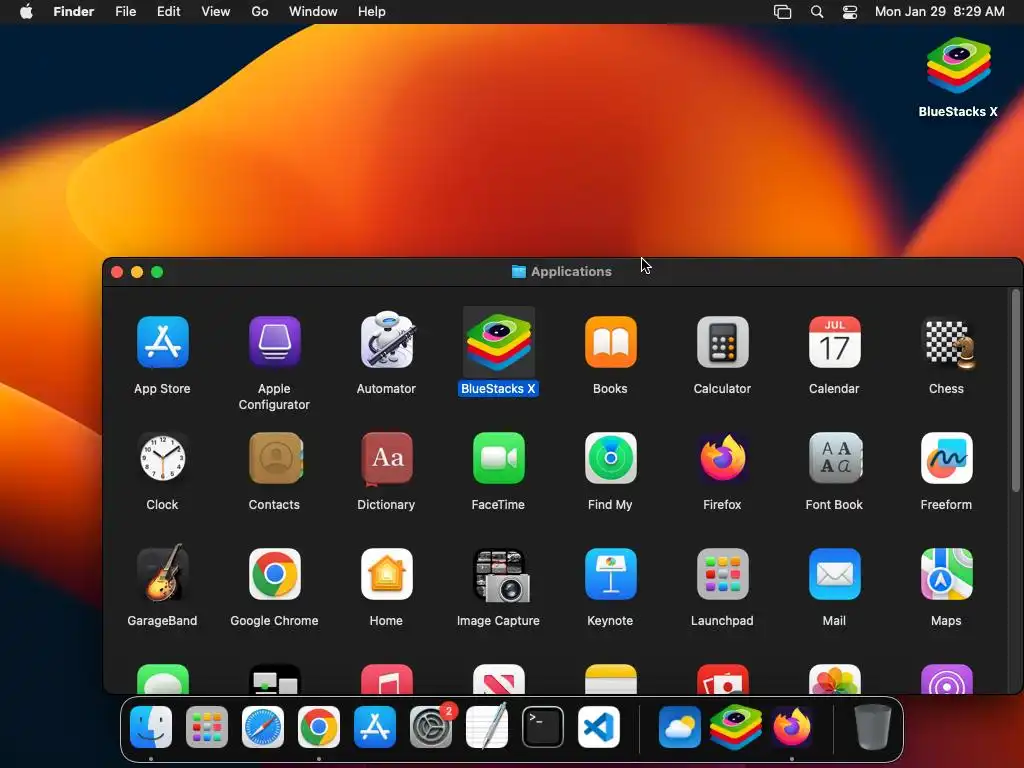Screen dimensions: 1024x768
Task: Open App Store from the Dock
Action: tap(375, 727)
